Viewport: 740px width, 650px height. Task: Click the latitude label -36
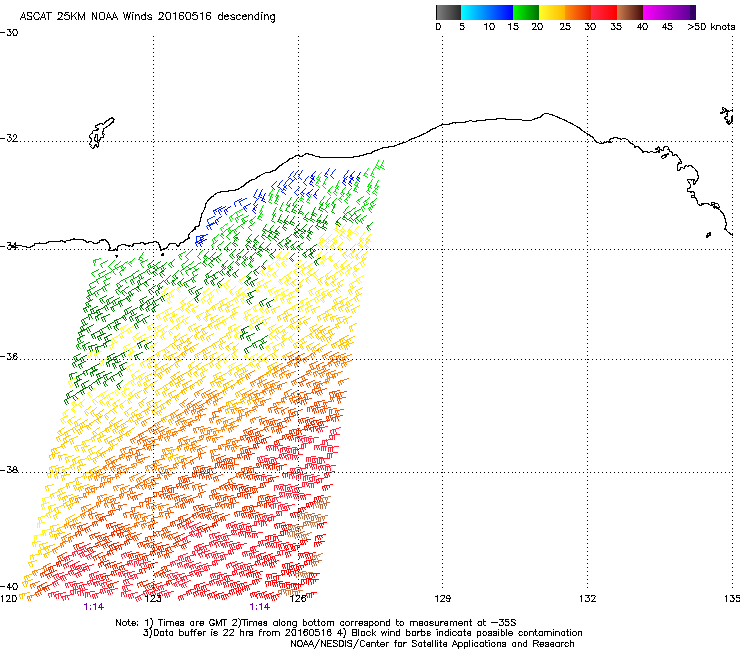click(9, 356)
